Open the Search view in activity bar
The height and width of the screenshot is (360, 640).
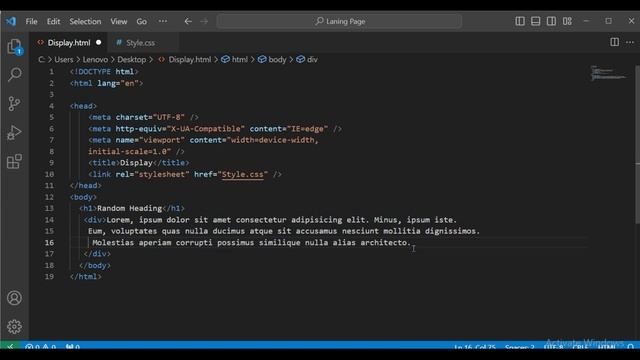15,74
